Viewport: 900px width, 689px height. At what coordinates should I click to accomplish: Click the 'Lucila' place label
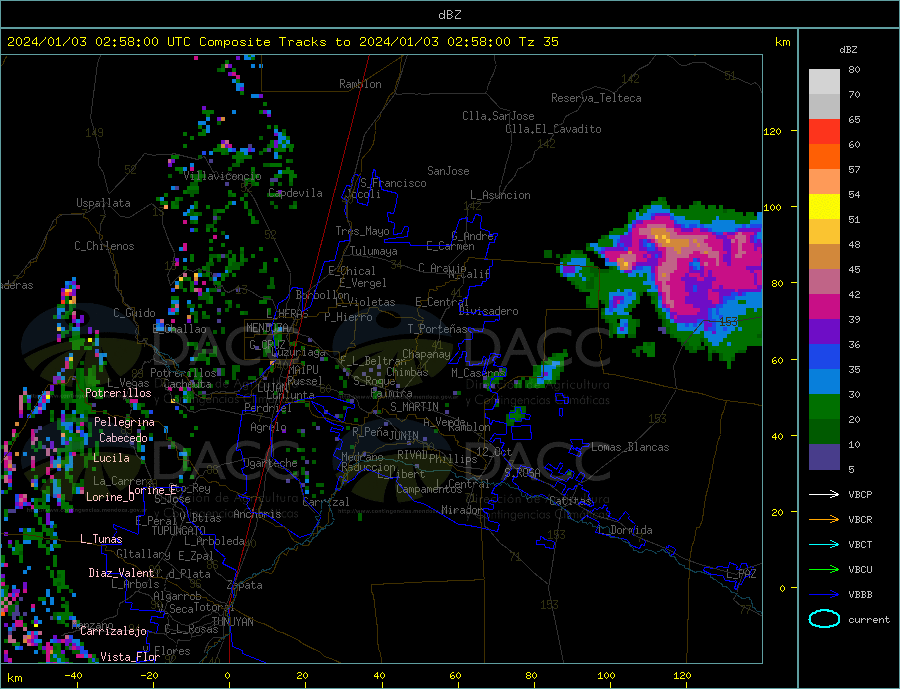point(111,458)
